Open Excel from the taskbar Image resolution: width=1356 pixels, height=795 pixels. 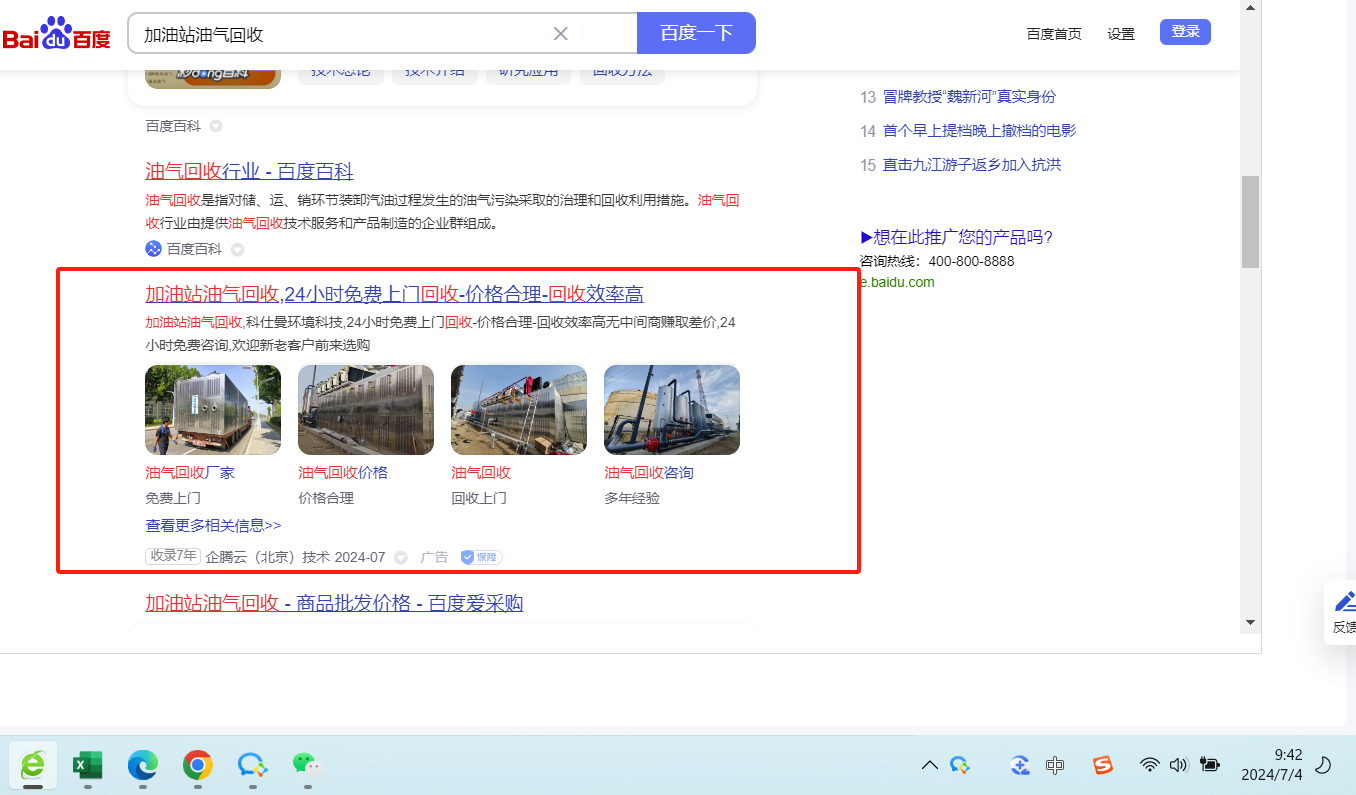[x=88, y=766]
